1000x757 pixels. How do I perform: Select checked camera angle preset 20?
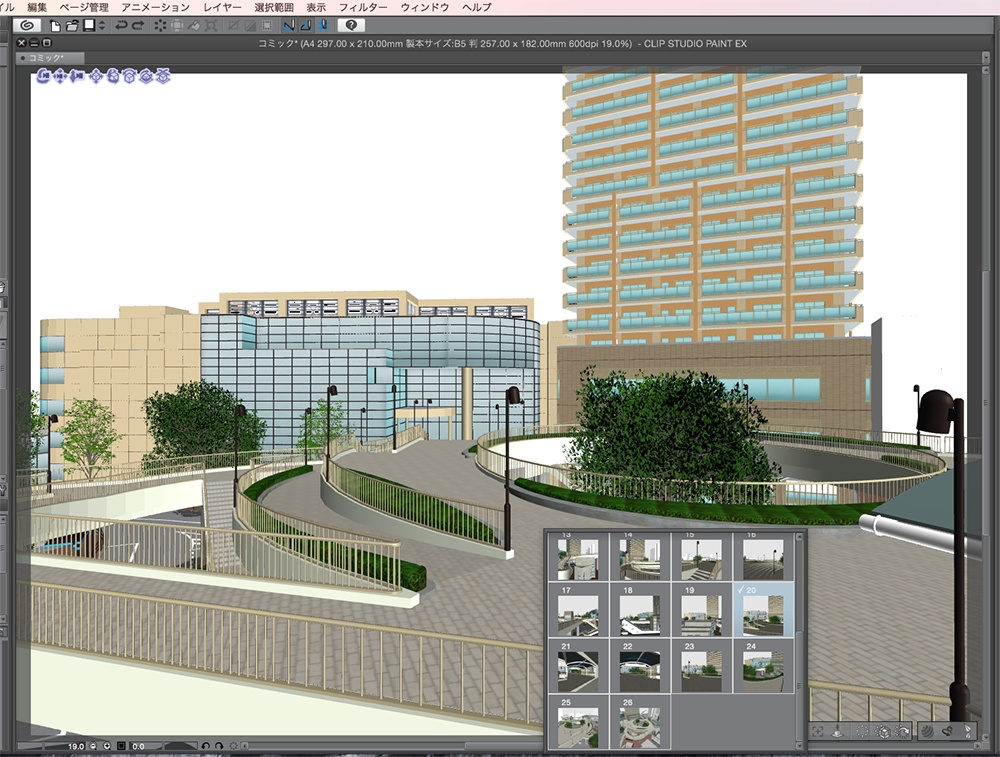tap(763, 610)
